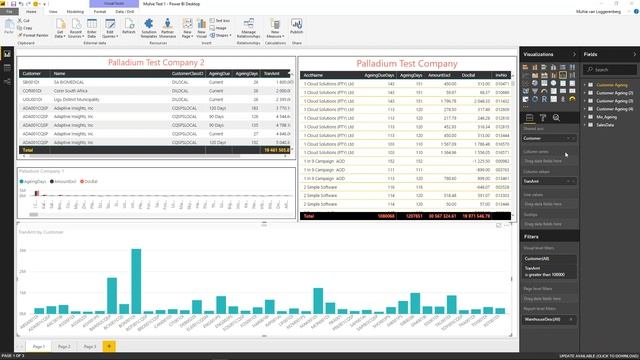Click the Refresh ribbon icon
Viewport: 640px width, 360px height.
coord(128,26)
